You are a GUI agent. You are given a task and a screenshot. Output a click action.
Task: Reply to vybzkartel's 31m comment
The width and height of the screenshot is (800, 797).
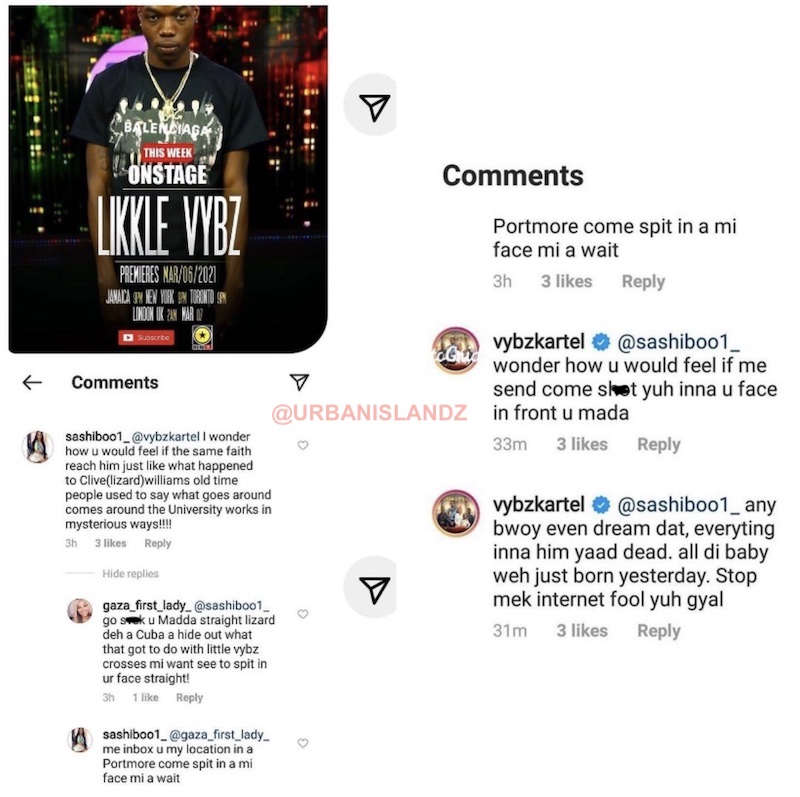pos(659,631)
